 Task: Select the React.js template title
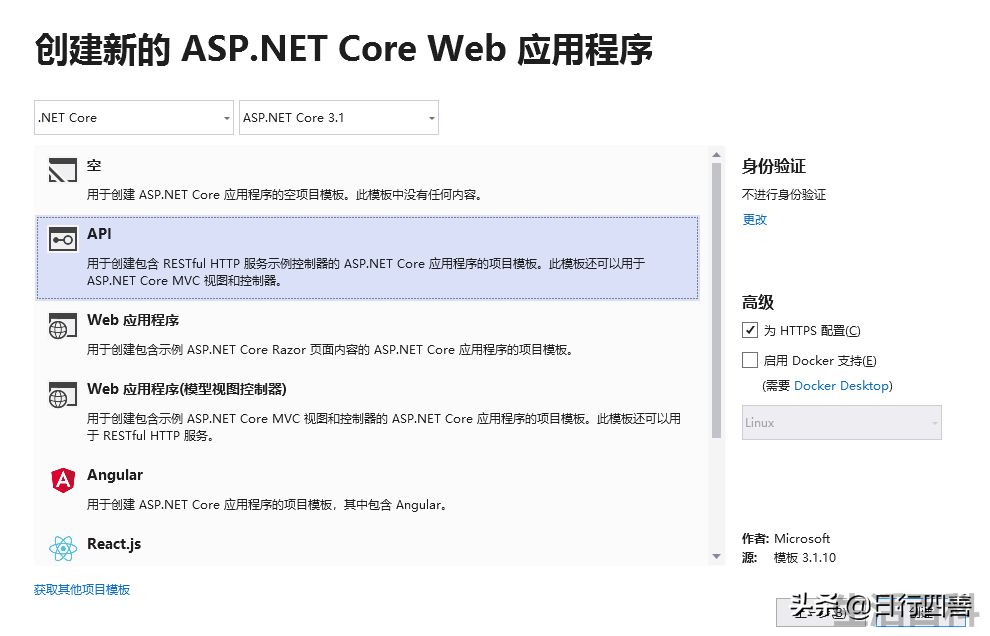point(114,544)
